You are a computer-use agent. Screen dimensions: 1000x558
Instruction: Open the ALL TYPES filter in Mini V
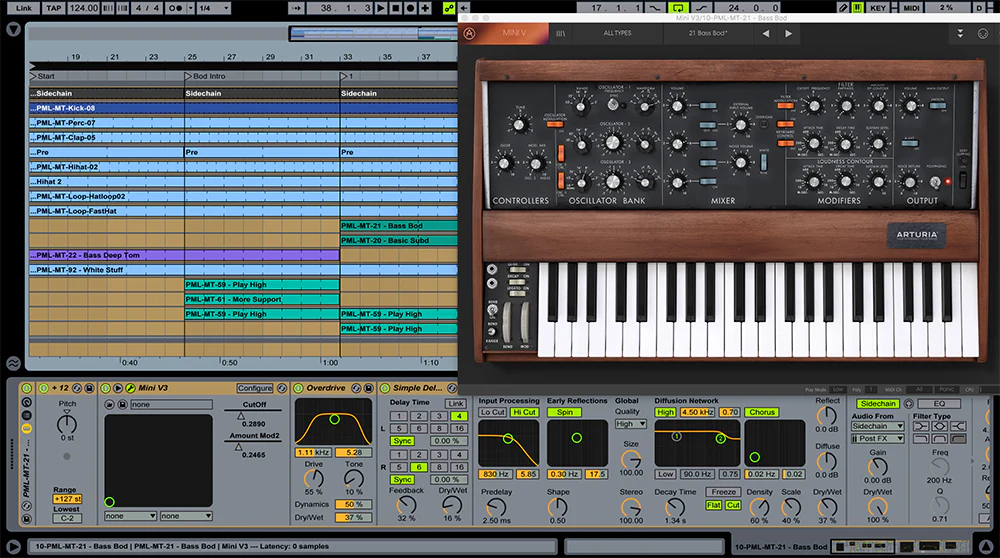(617, 33)
